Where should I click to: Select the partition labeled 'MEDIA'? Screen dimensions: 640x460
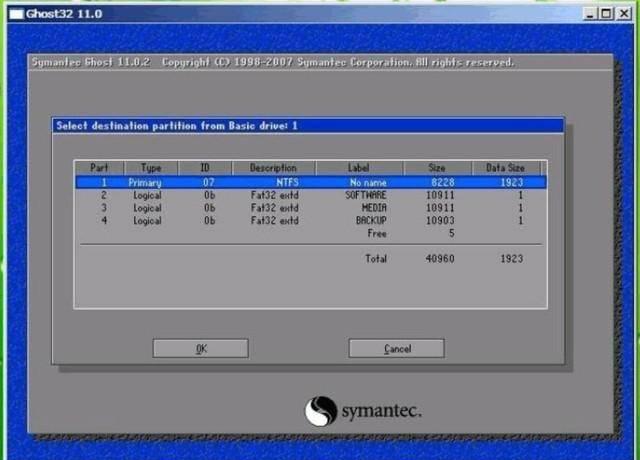click(x=311, y=208)
